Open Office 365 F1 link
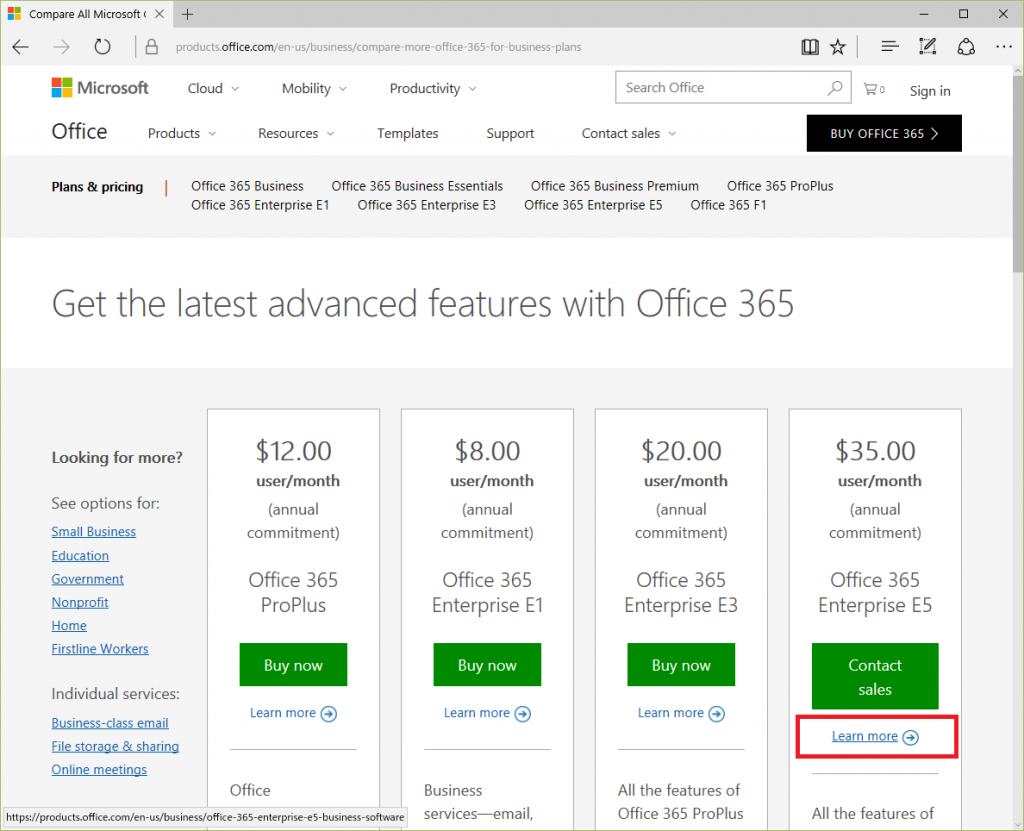This screenshot has width=1024, height=831. click(x=728, y=205)
